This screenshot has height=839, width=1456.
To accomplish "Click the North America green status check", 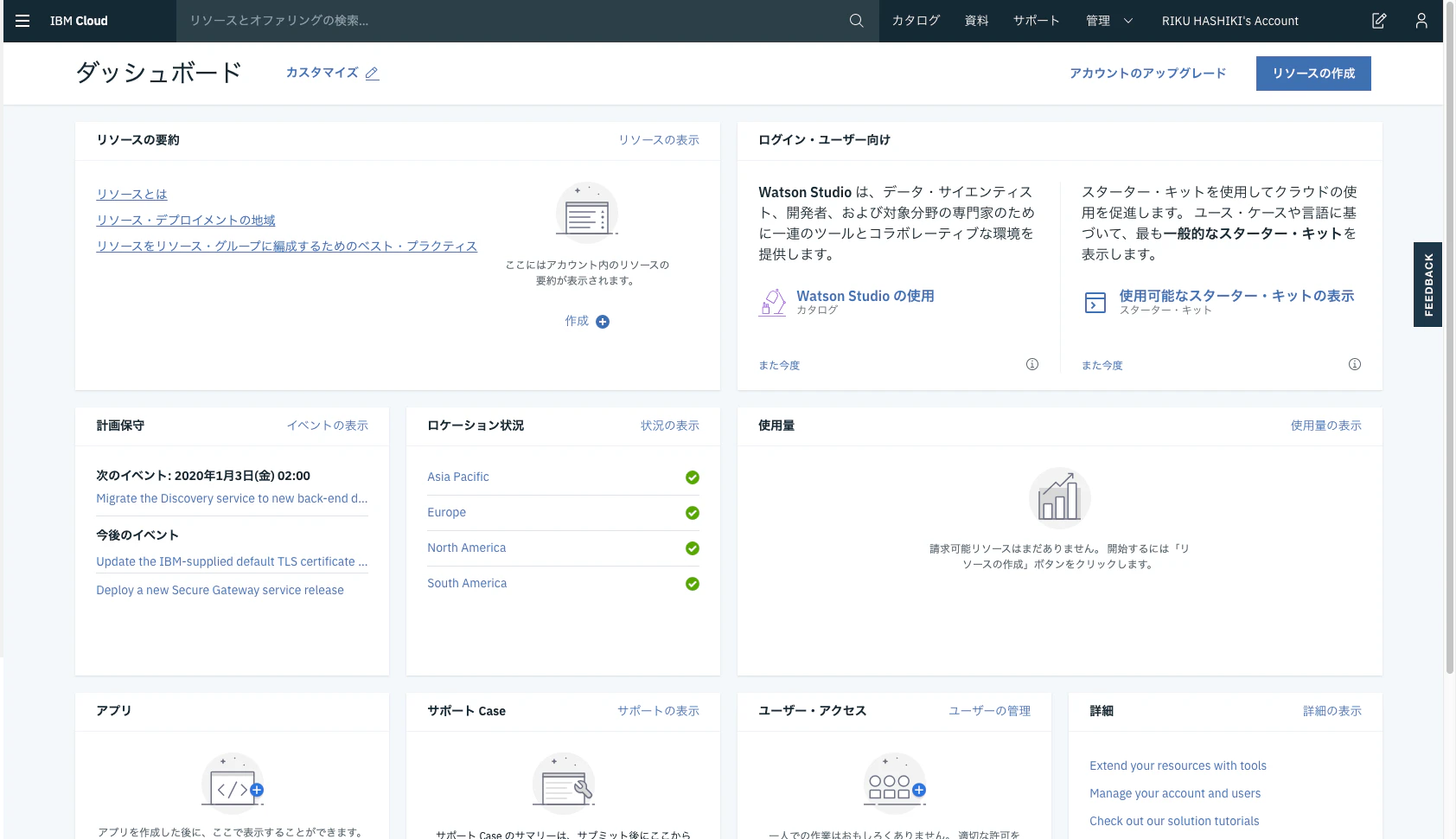I will point(693,548).
